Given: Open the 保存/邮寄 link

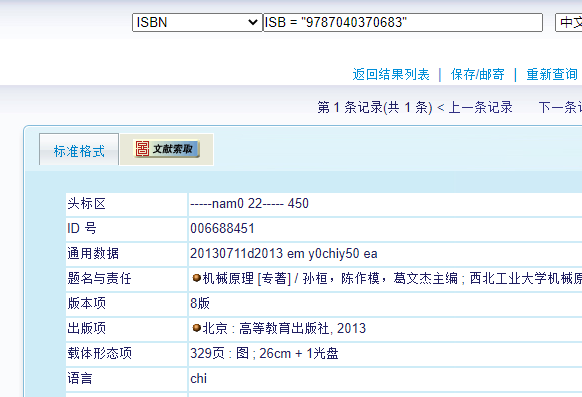Looking at the screenshot, I should 477,75.
